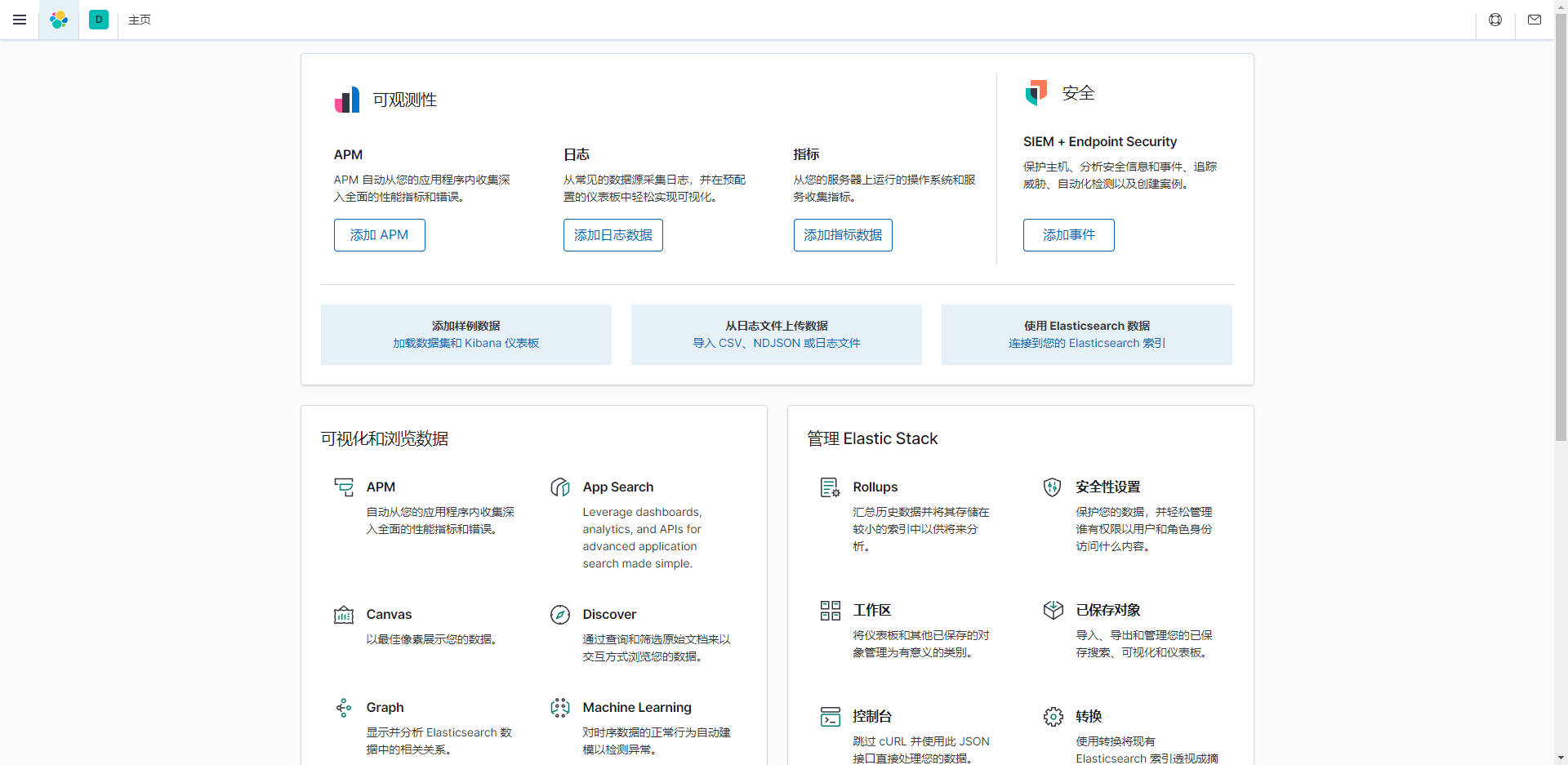Click the Observability (可观测性) logo icon
This screenshot has height=765, width=1568.
point(347,100)
